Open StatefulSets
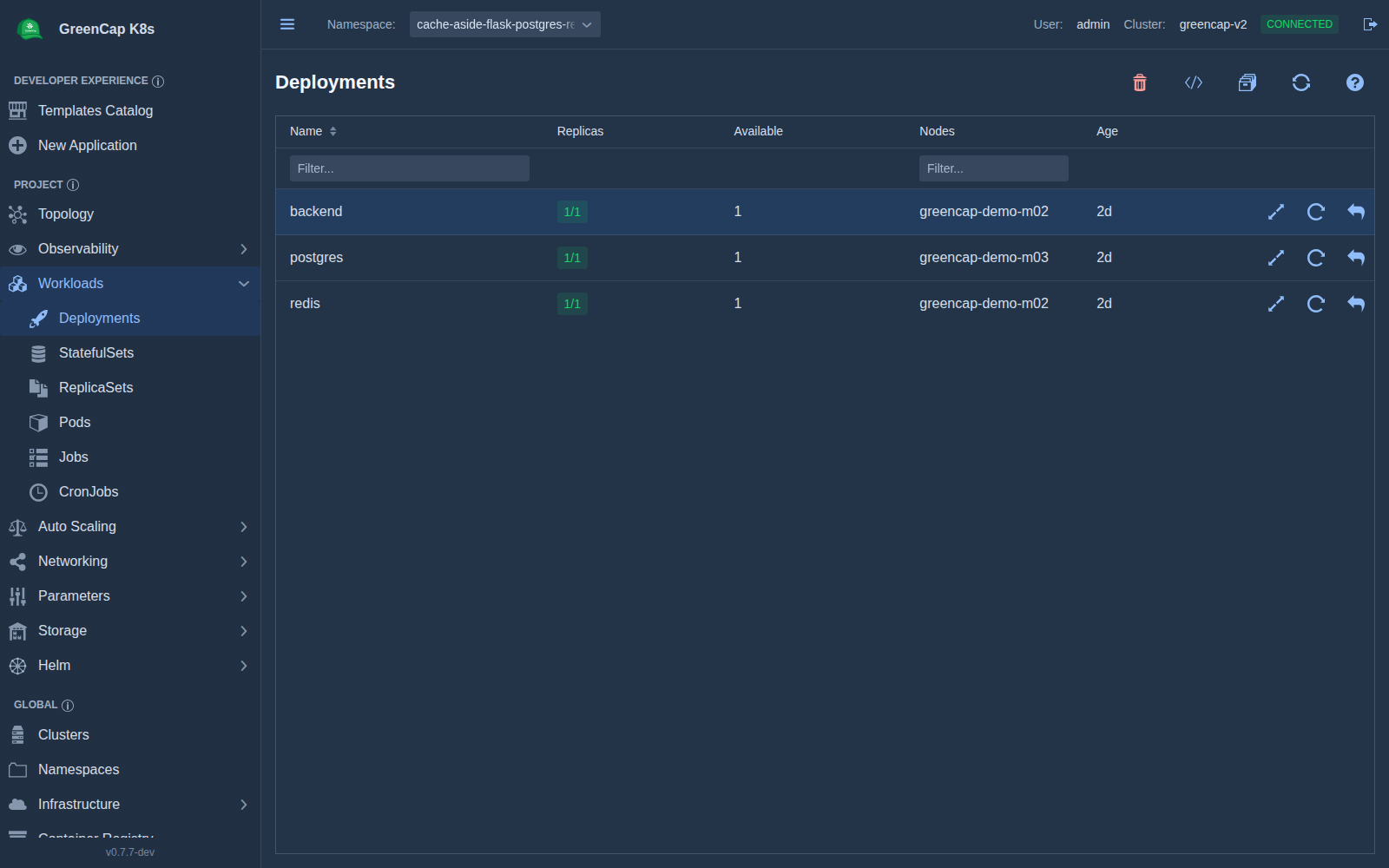 tap(130, 352)
